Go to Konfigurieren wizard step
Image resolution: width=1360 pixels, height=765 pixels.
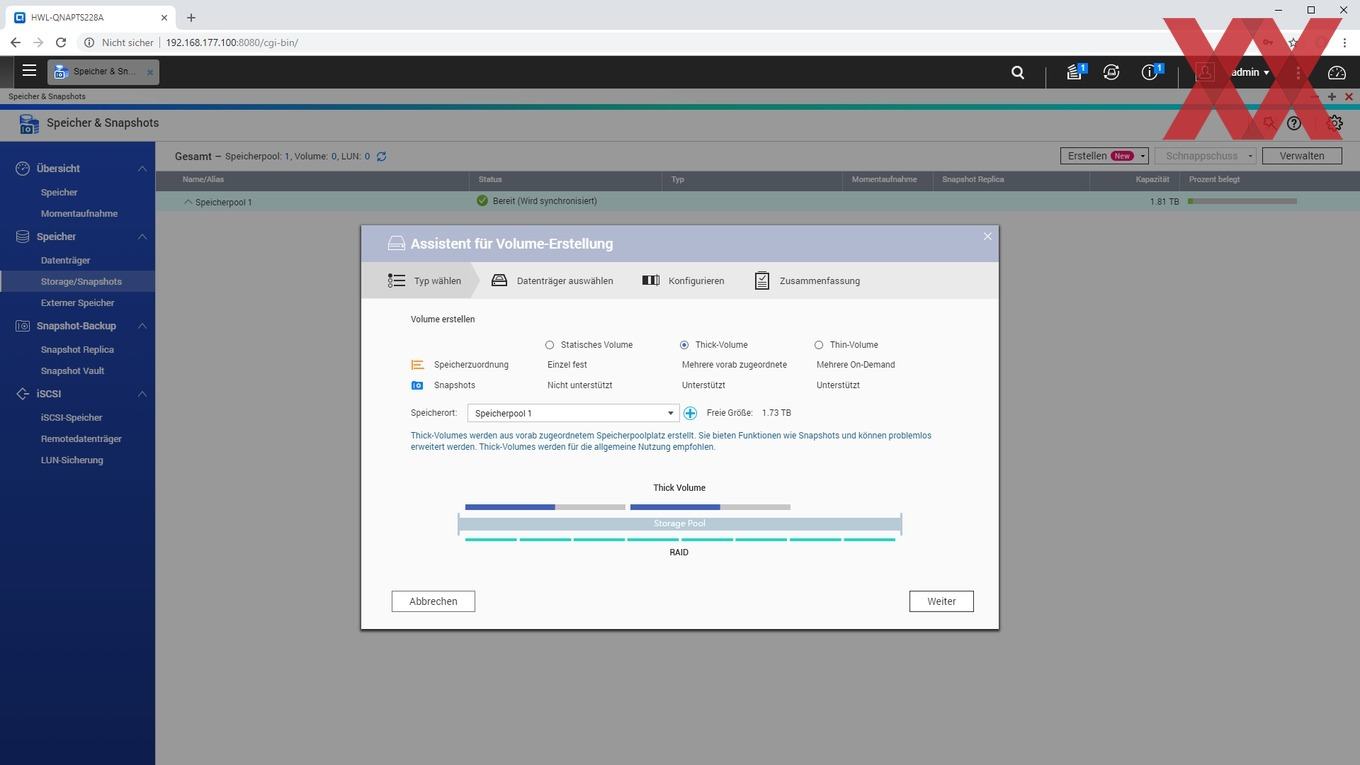(683, 281)
